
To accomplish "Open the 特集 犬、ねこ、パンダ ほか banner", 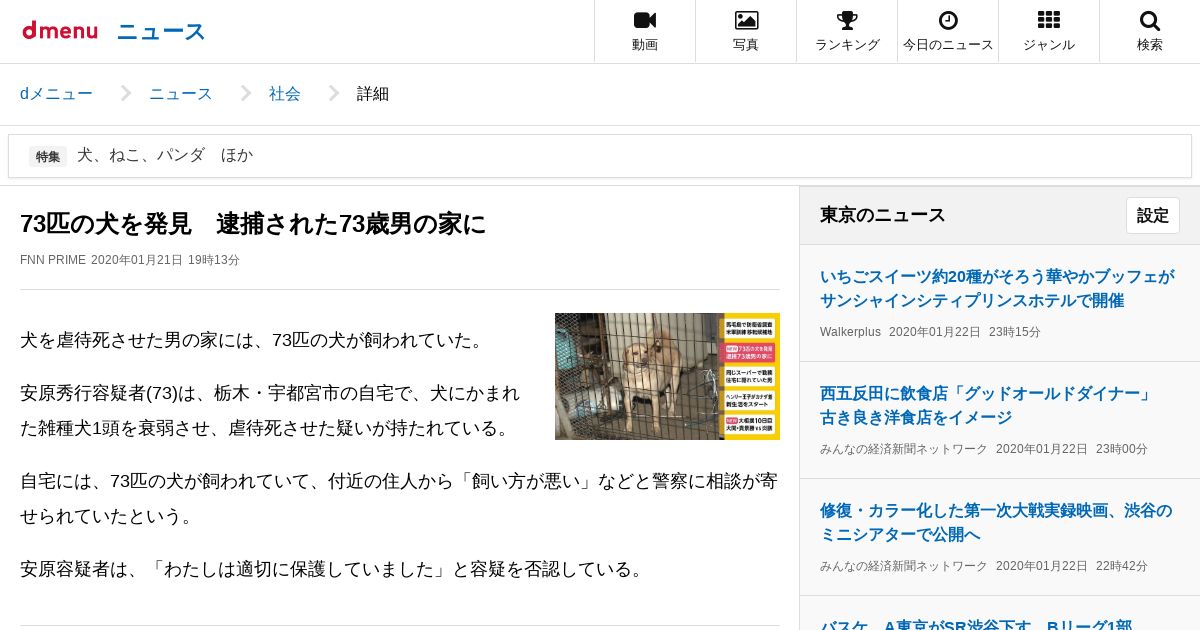I will [600, 156].
